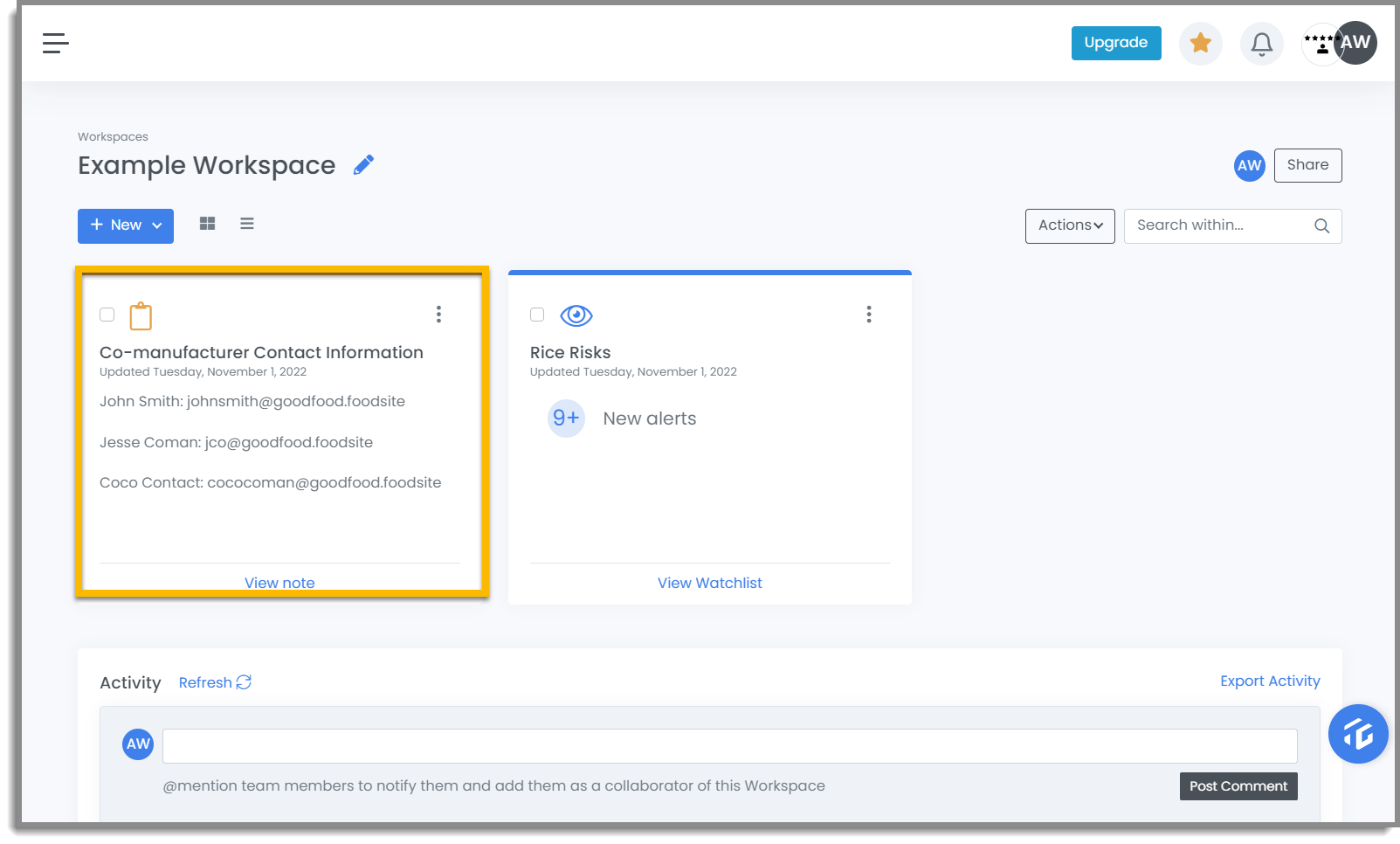Viewport: 1400px width, 844px height.
Task: Click the Export Activity link
Action: 1270,681
